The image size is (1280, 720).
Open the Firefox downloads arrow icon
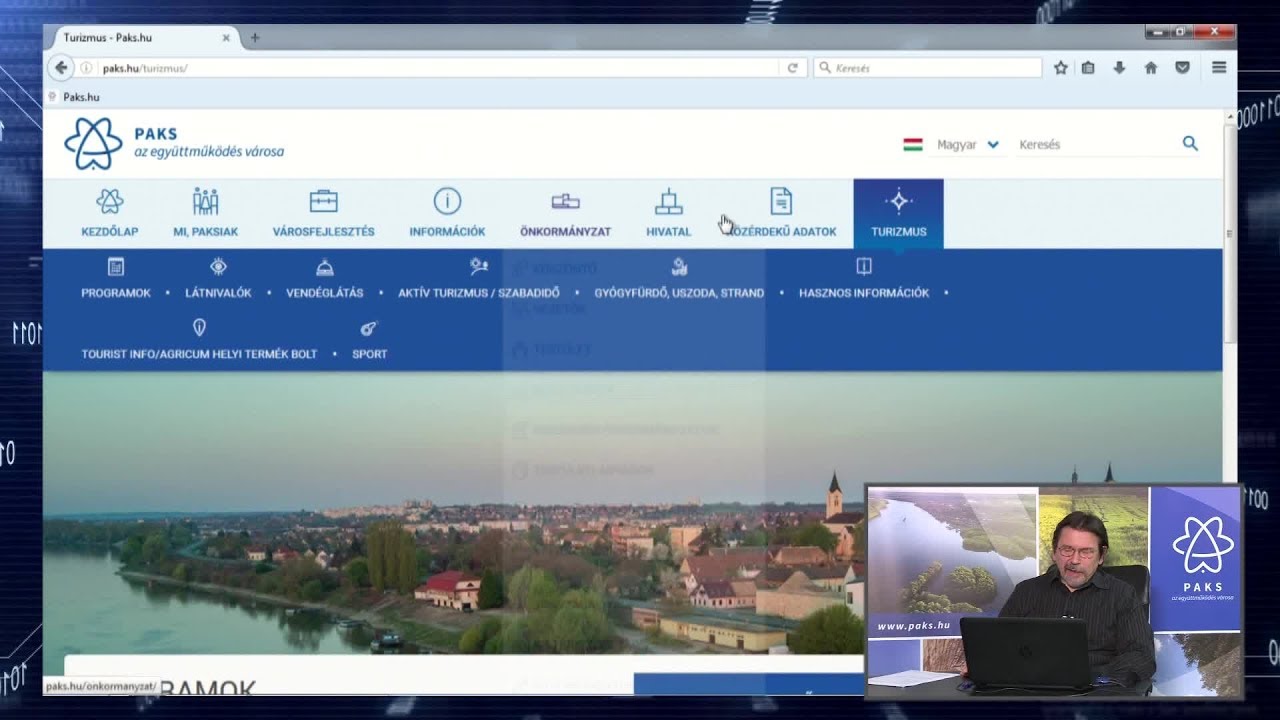tap(1119, 68)
